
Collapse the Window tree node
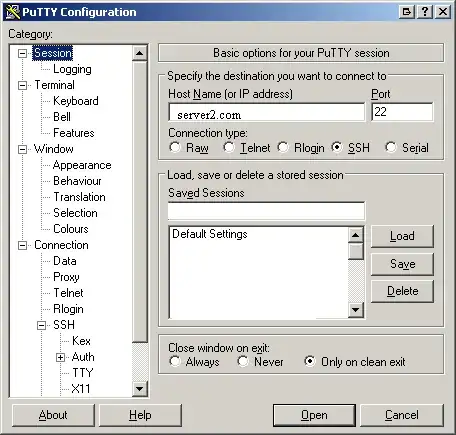[22, 149]
